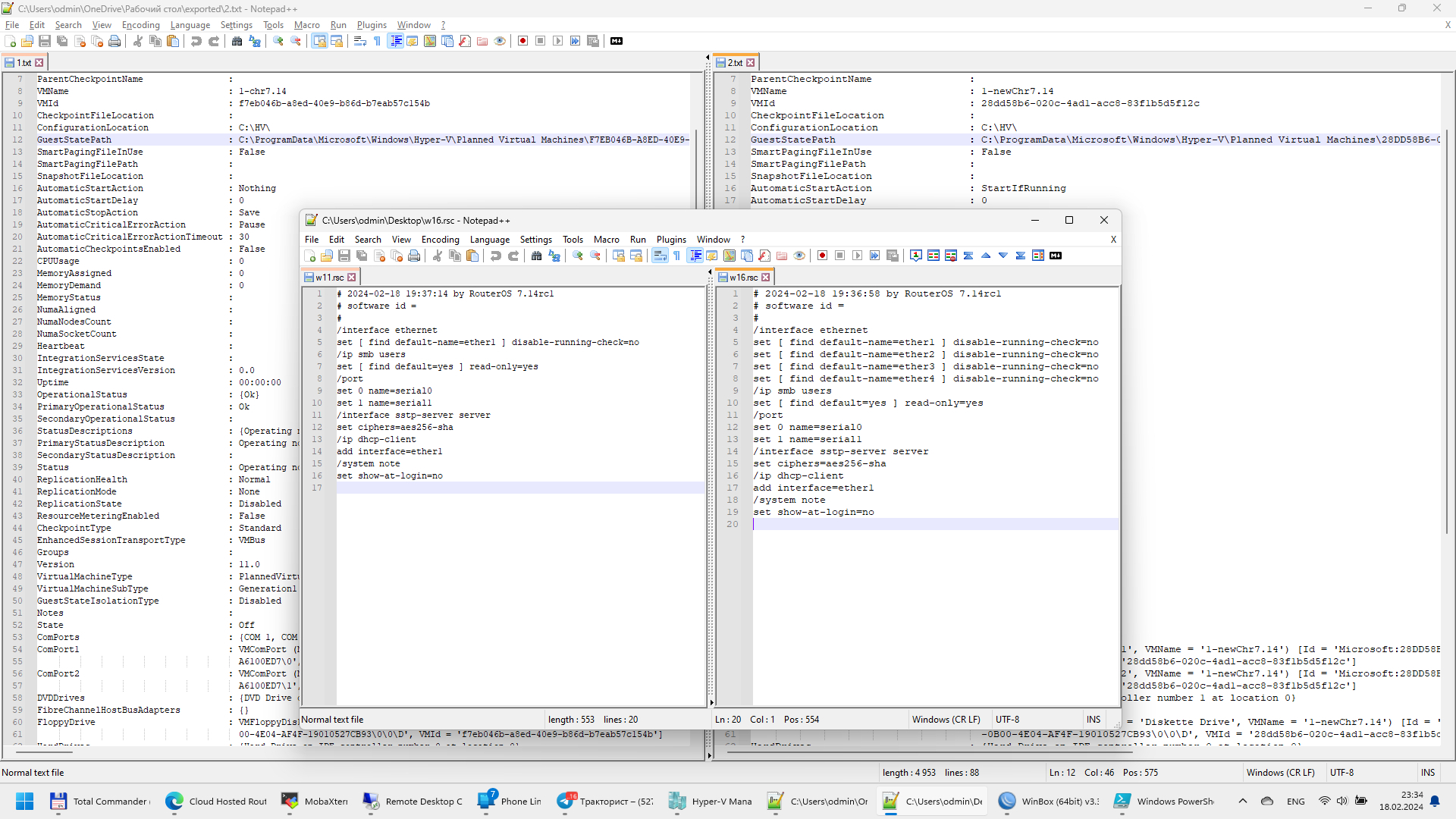Close the 2.txt tab
Image resolution: width=1456 pixels, height=819 pixels.
(x=751, y=63)
